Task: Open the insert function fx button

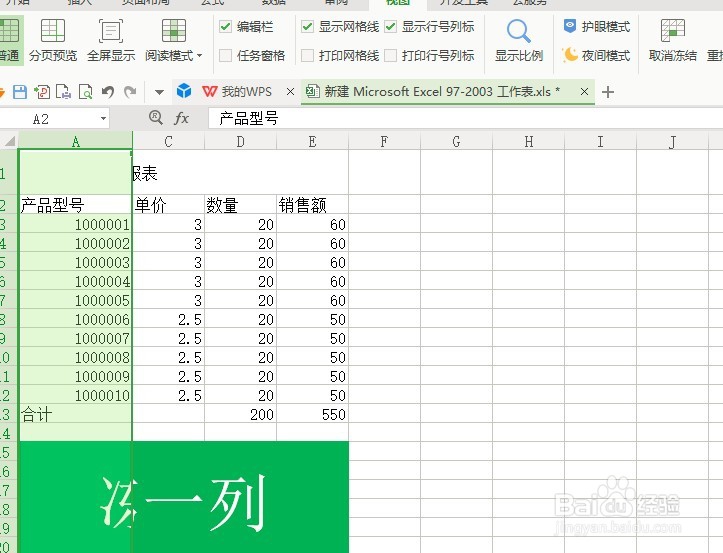Action: point(181,119)
